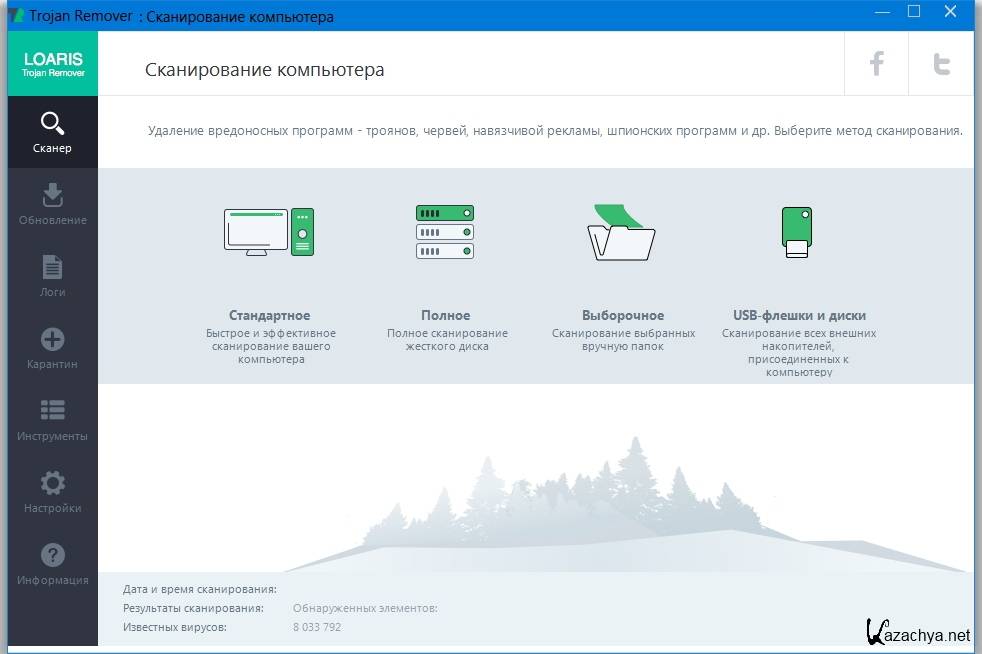Open the Логи logs page
This screenshot has height=654, width=982.
click(x=52, y=276)
